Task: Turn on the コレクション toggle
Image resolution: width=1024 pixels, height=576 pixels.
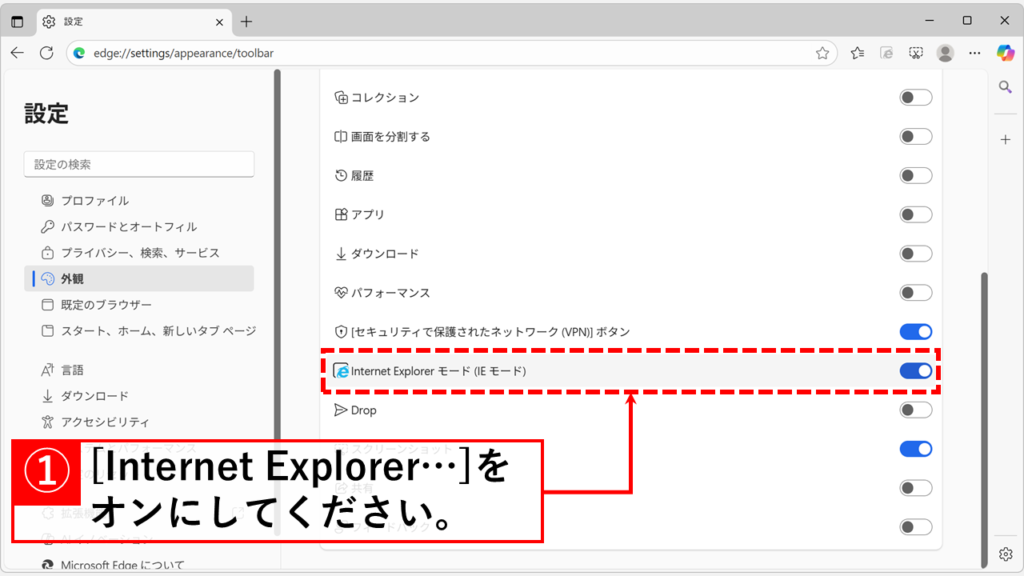Action: point(914,97)
